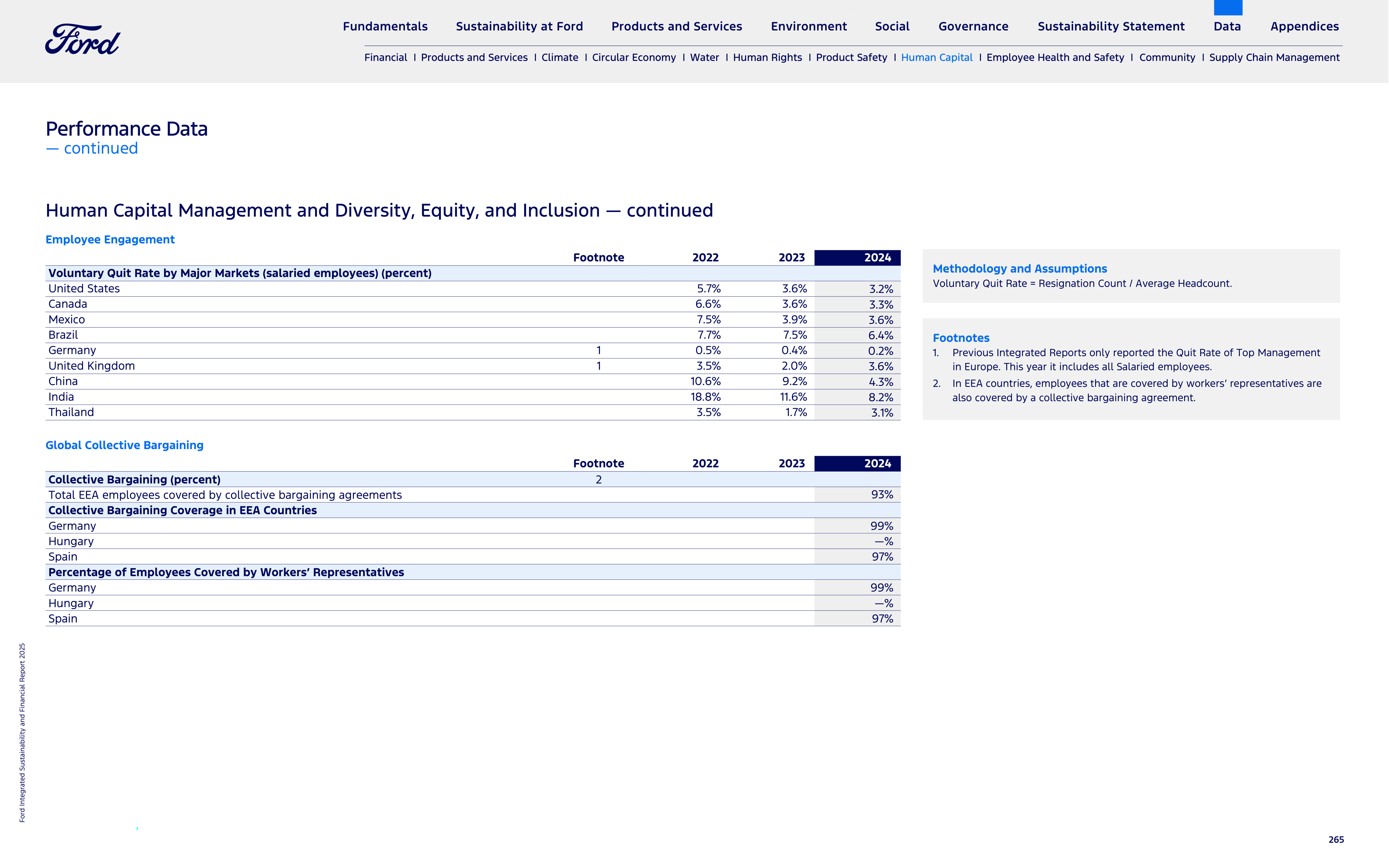The width and height of the screenshot is (1389, 868).
Task: Click India's 2022 value 18.8%
Action: [x=705, y=397]
